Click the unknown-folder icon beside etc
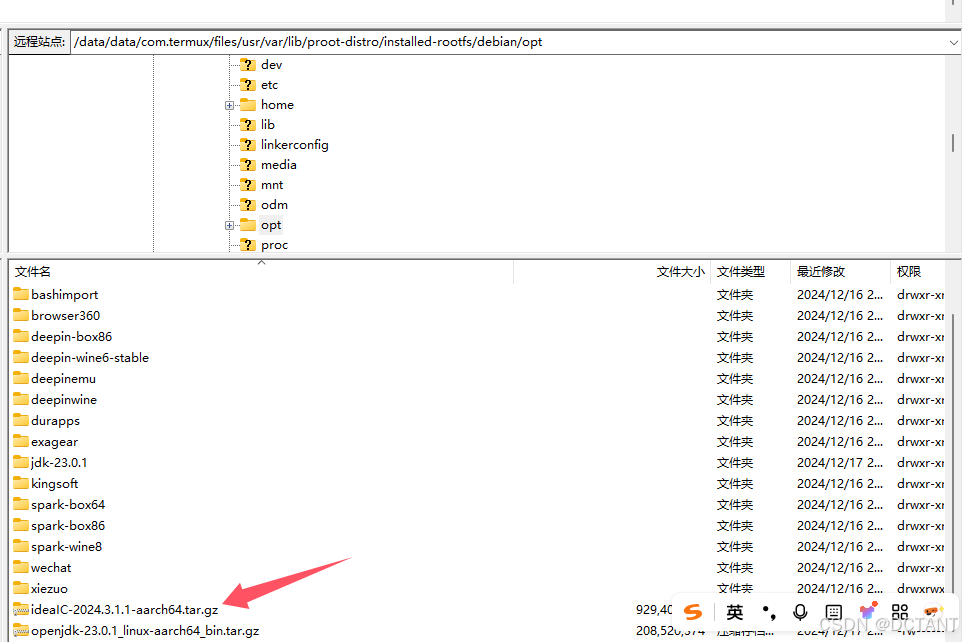Viewport: 962px width, 642px height. 248,85
